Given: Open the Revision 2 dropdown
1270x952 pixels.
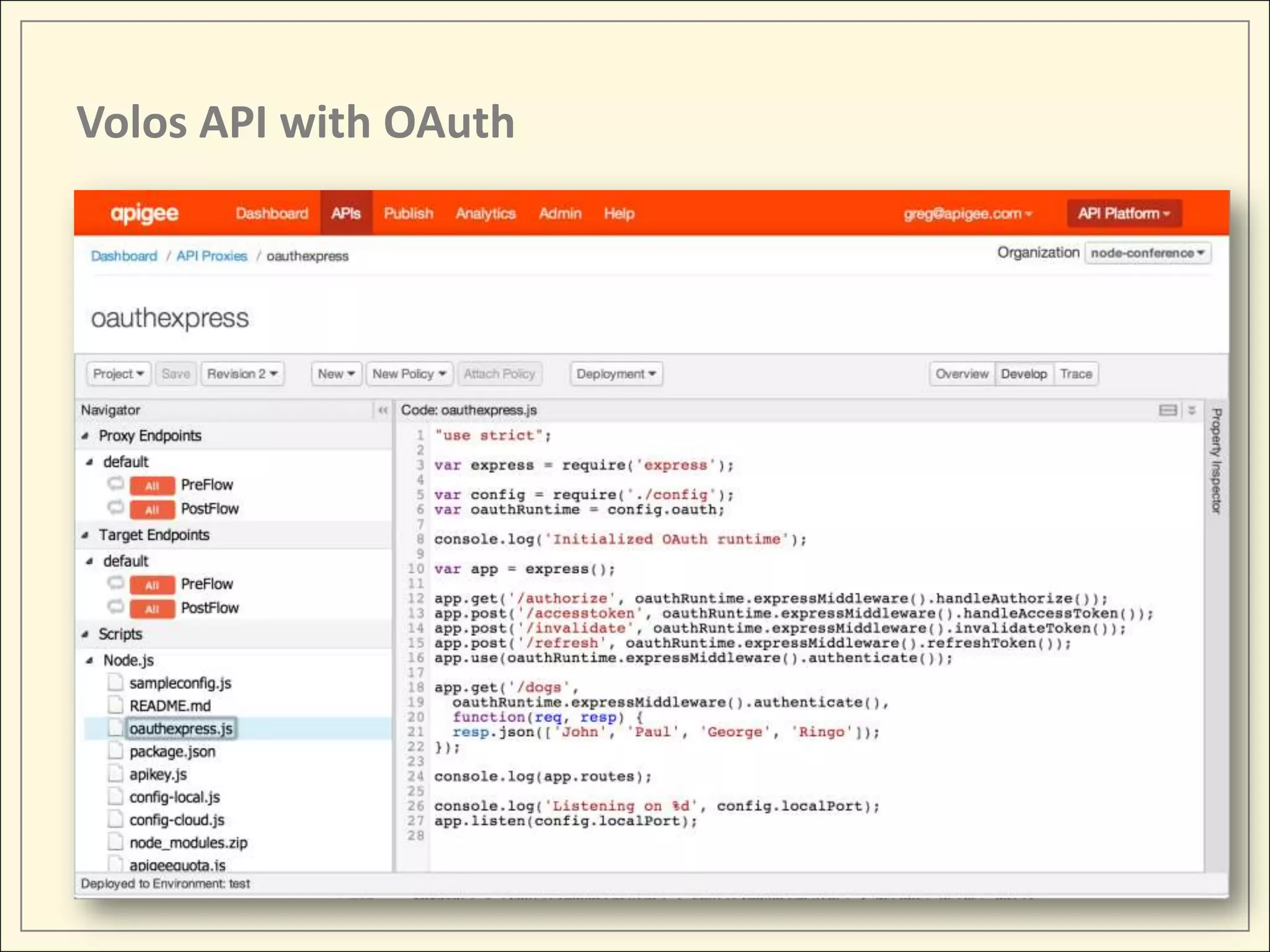Looking at the screenshot, I should click(x=242, y=374).
